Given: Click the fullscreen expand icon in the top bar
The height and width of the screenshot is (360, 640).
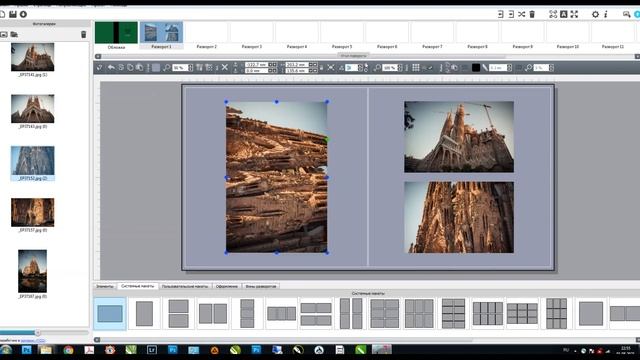Looking at the screenshot, I should click(574, 14).
